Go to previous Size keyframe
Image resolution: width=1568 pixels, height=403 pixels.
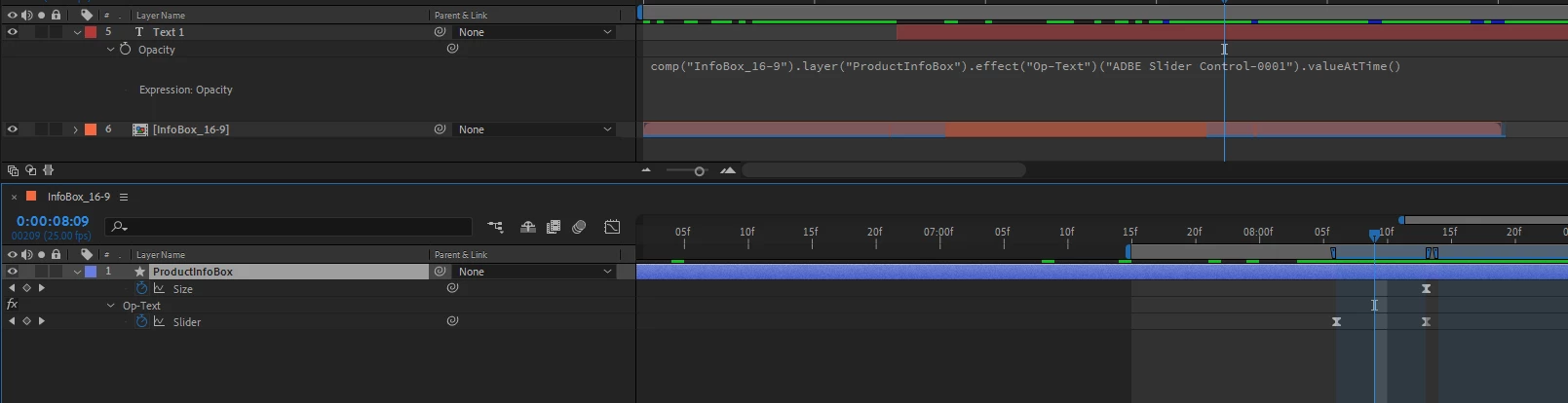pos(12,288)
